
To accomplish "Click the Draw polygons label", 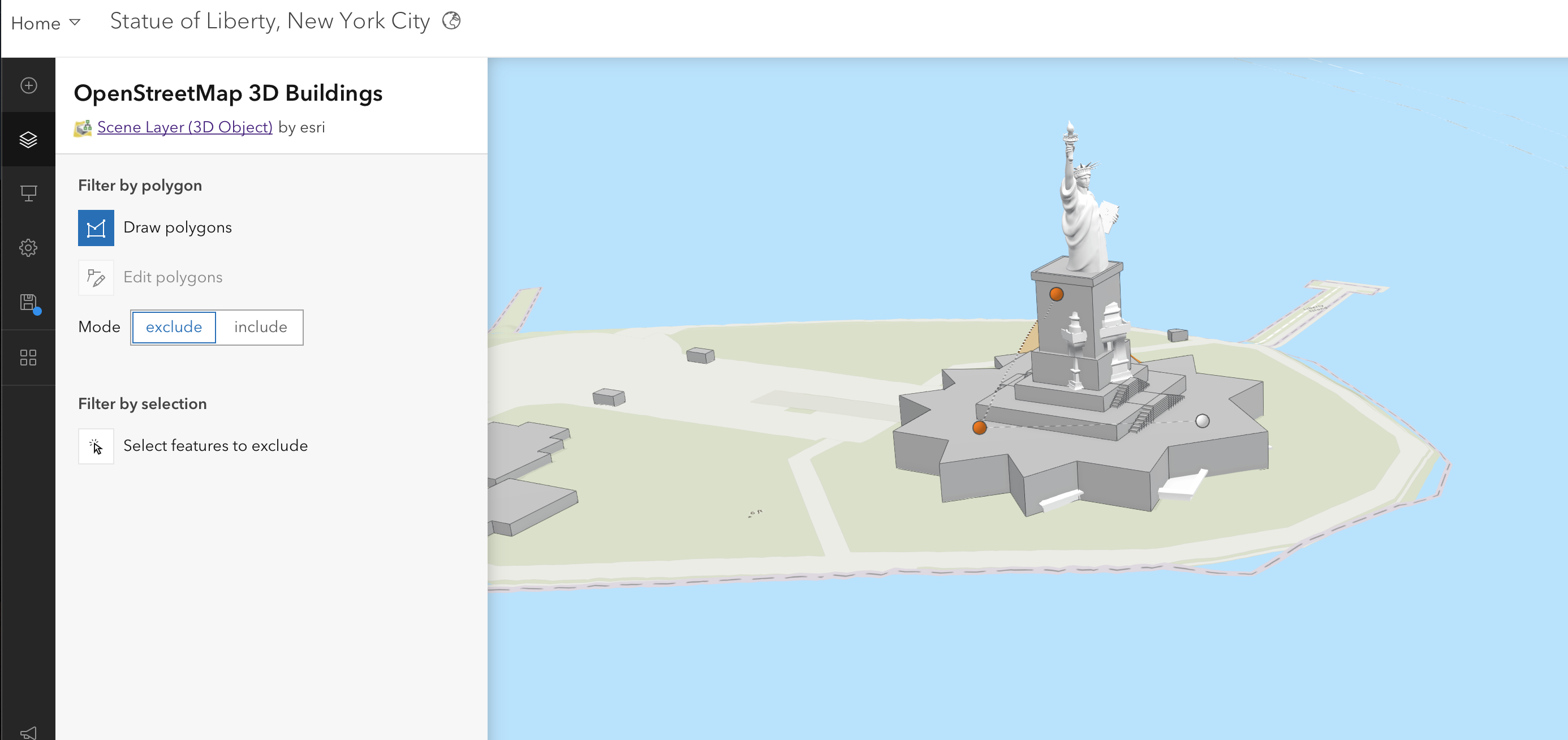I will click(178, 227).
